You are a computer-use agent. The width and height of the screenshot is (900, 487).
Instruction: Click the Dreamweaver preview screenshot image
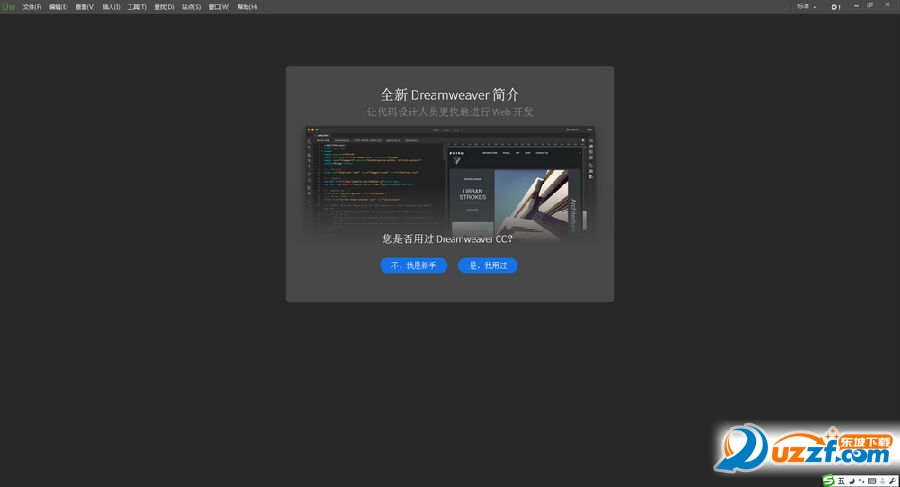pos(450,181)
